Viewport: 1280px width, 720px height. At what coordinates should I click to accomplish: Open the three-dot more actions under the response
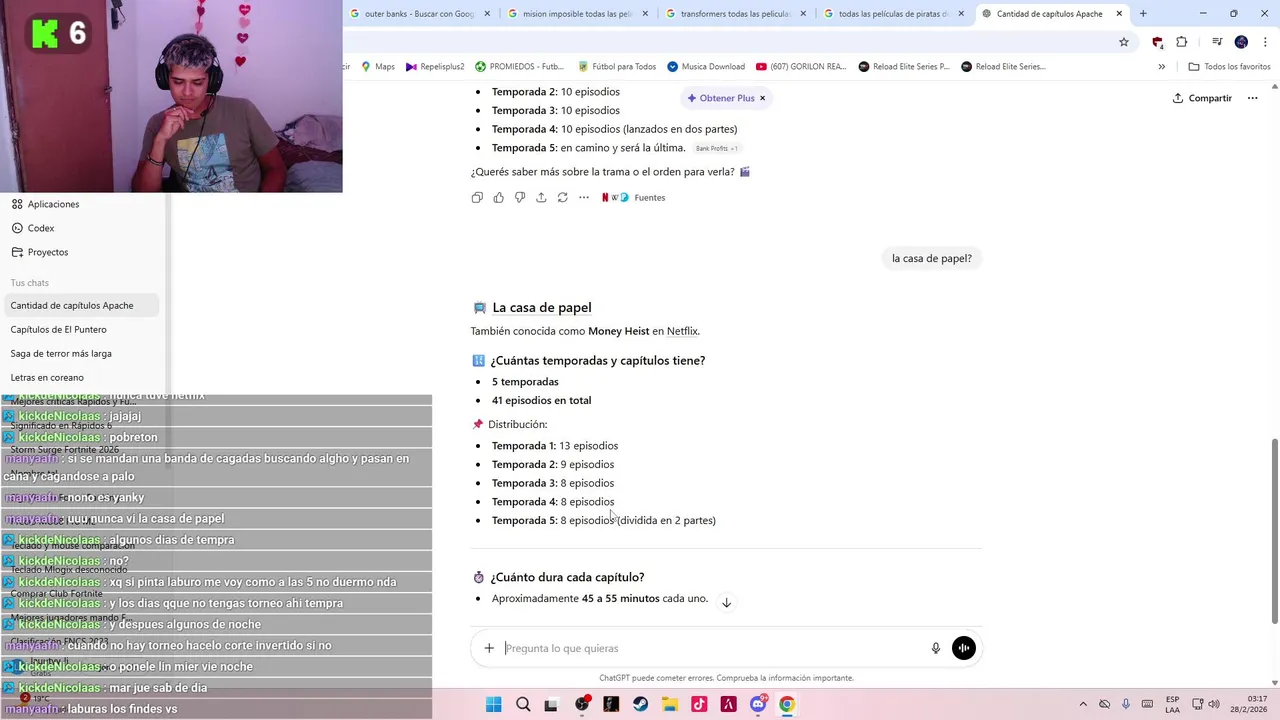pos(584,198)
